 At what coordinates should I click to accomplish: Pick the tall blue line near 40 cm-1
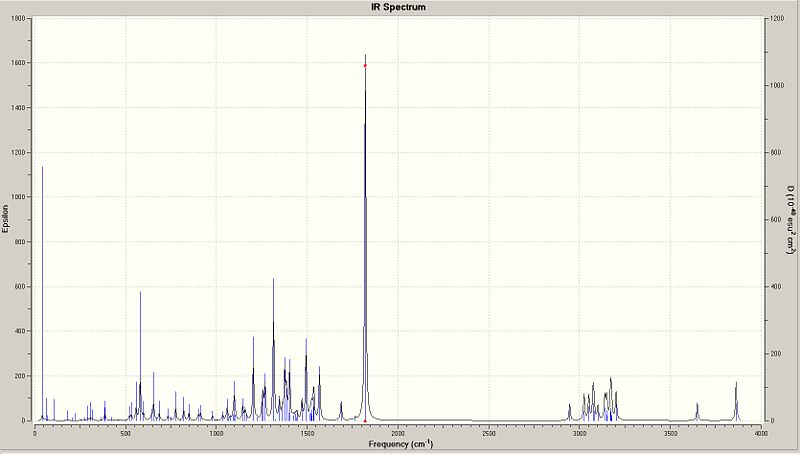tap(42, 293)
